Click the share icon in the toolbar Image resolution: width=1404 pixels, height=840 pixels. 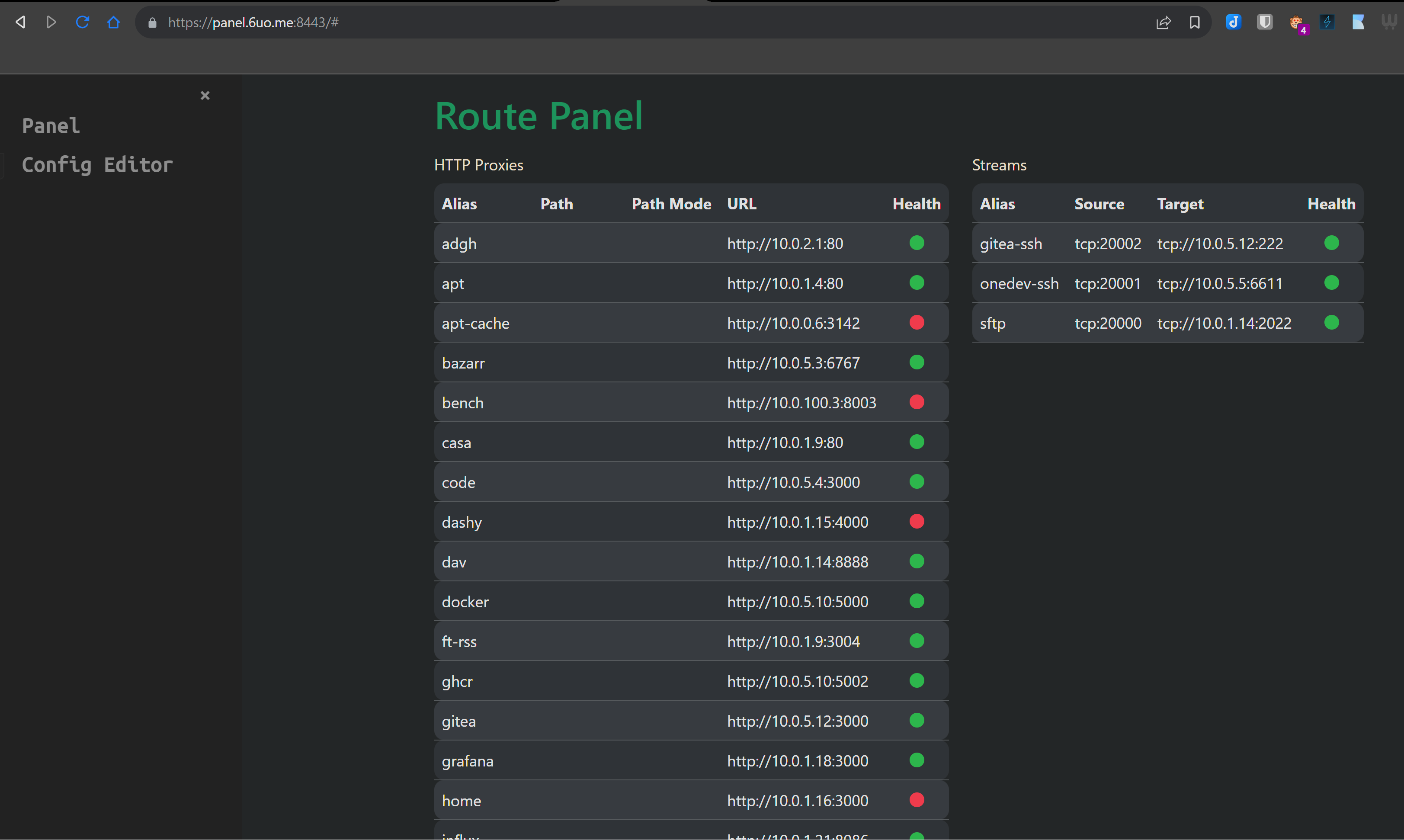[1163, 22]
